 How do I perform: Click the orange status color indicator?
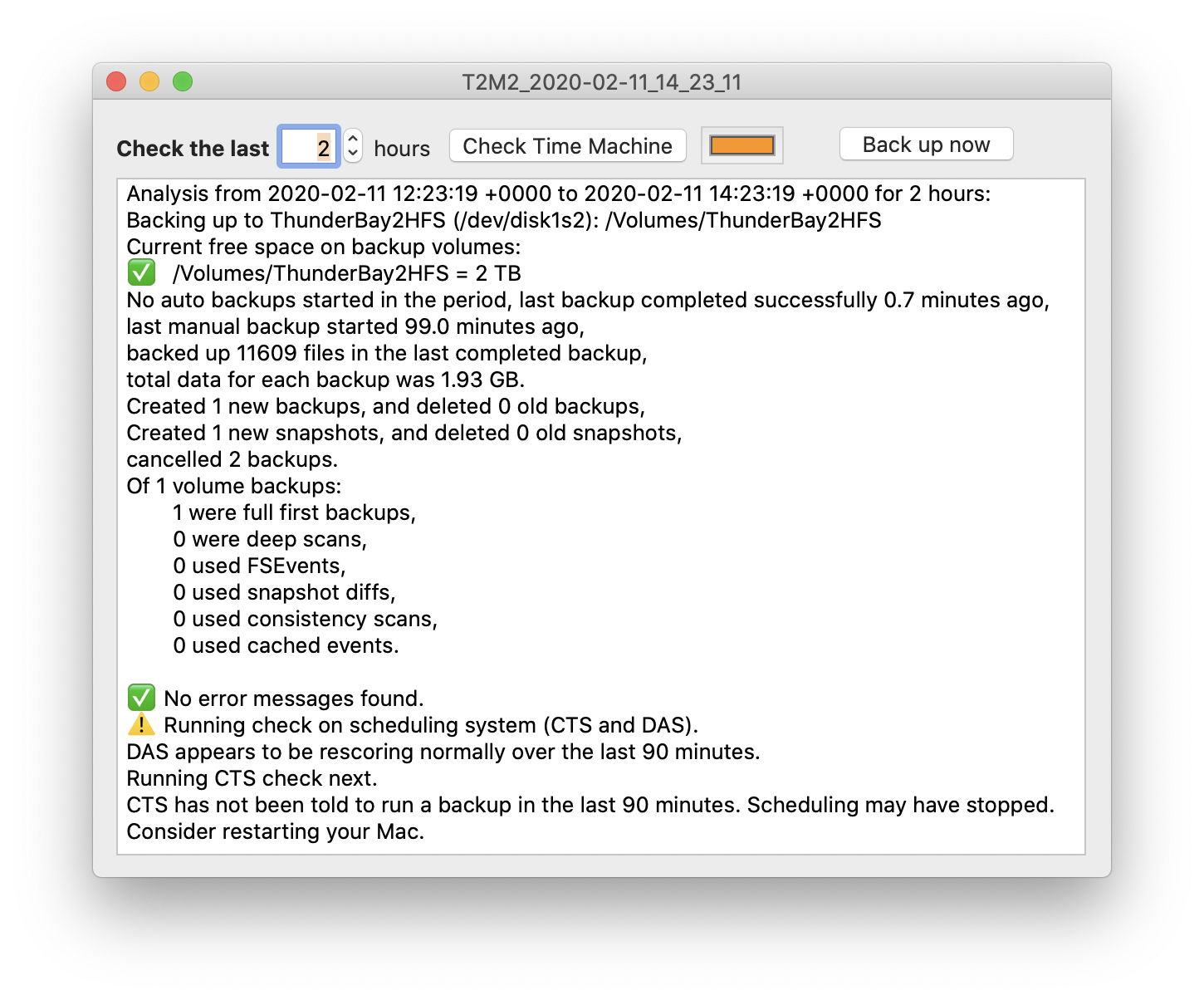coord(741,145)
